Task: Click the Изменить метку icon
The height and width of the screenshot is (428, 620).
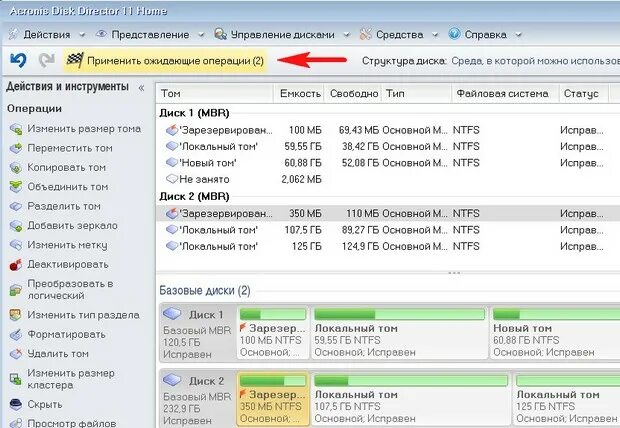Action: click(x=16, y=245)
